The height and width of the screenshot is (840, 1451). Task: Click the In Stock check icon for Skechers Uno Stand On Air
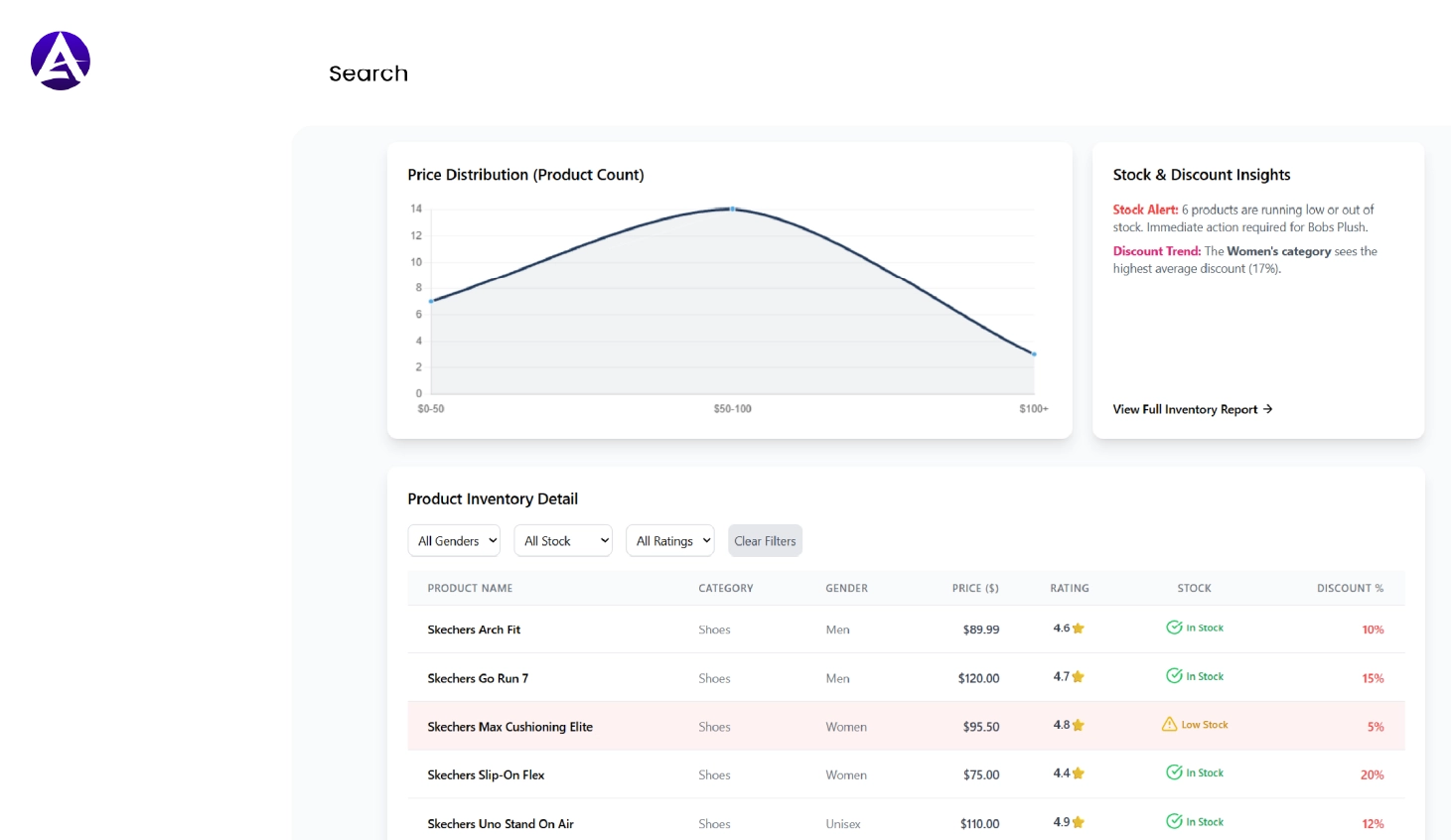click(x=1173, y=821)
